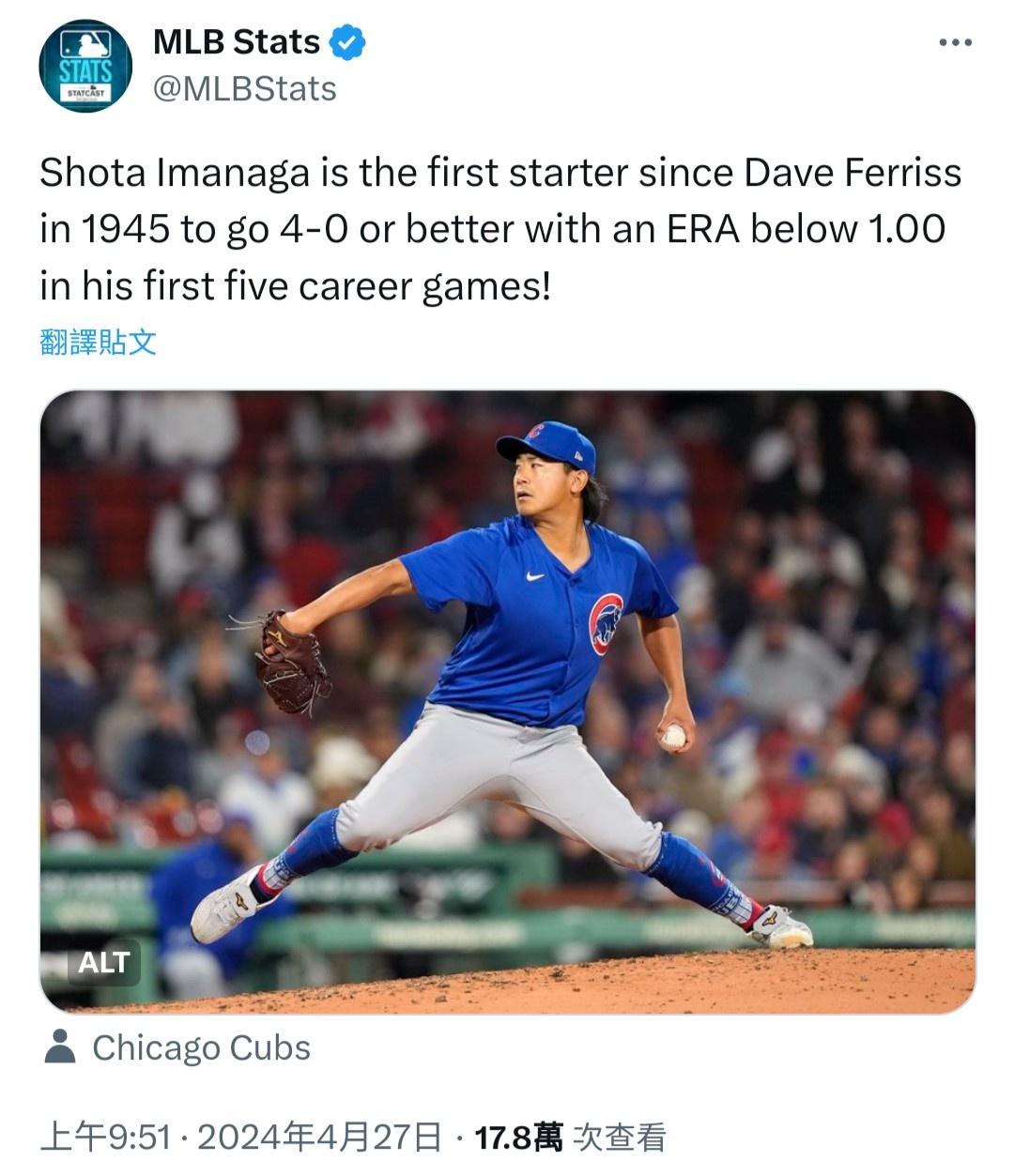Image resolution: width=1014 pixels, height=1176 pixels.
Task: Click the 次查看 views label
Action: click(x=620, y=1138)
